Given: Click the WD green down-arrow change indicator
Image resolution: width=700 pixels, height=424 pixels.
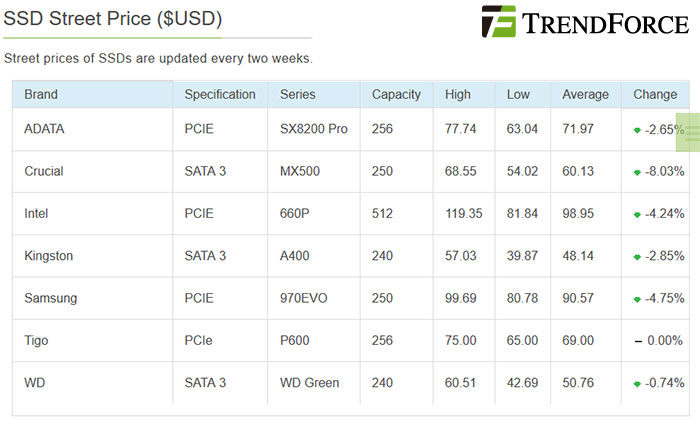Looking at the screenshot, I should coord(637,384).
